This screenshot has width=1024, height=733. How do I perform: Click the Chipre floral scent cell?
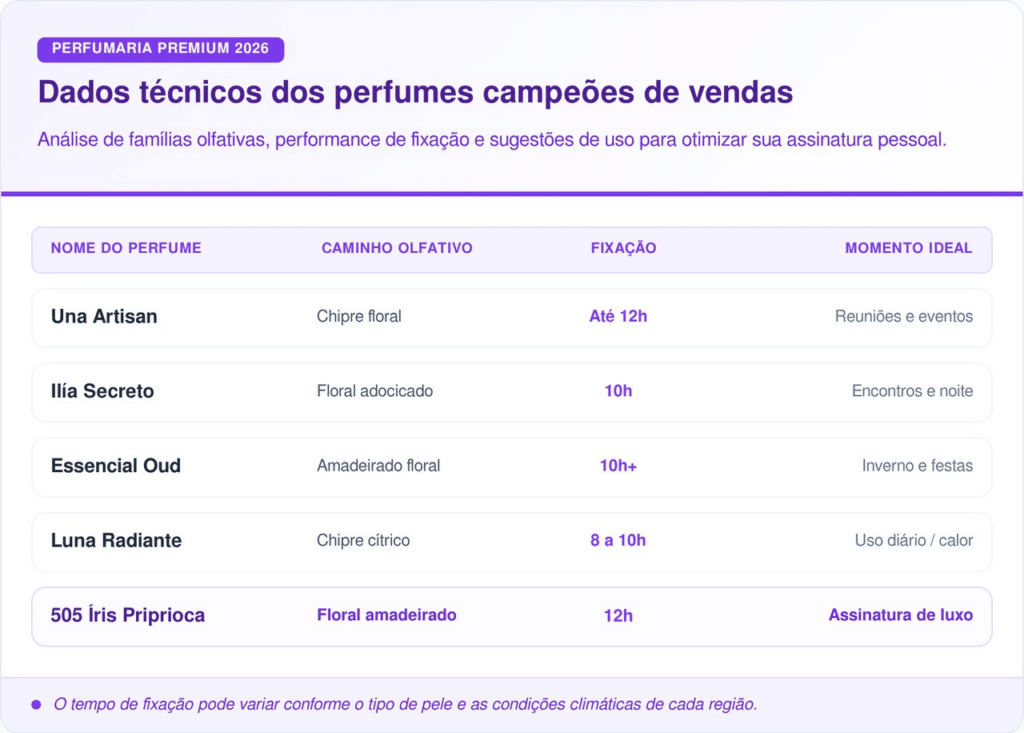[359, 316]
